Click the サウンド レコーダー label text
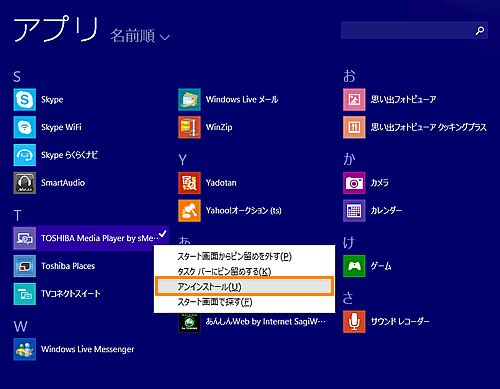500x389 pixels. click(x=400, y=322)
